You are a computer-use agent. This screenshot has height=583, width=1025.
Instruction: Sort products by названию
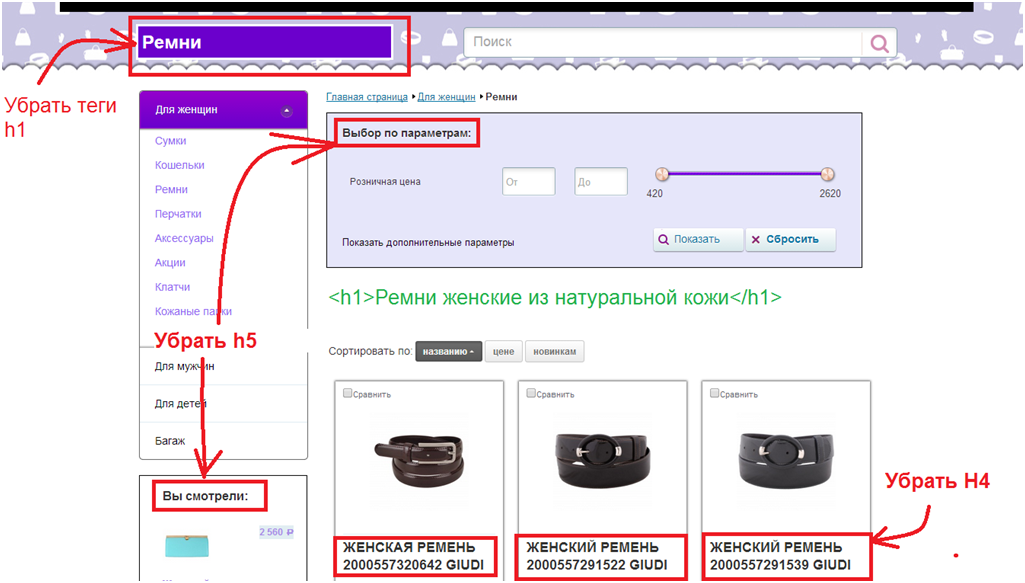tap(448, 352)
